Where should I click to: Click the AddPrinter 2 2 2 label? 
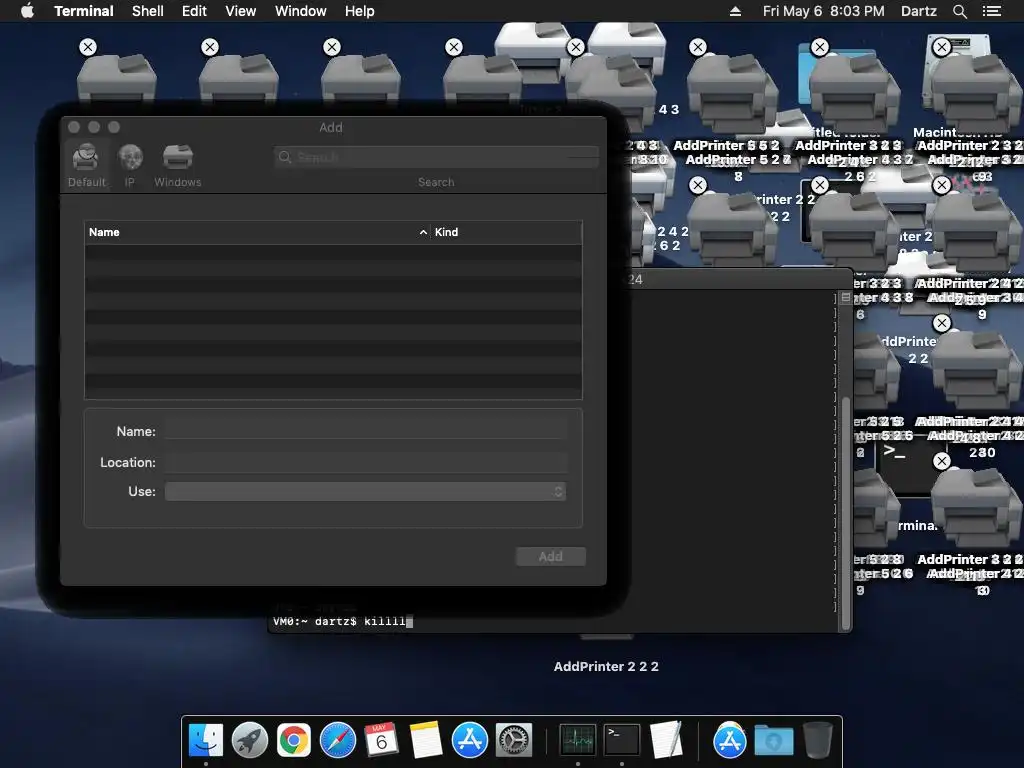coord(606,666)
